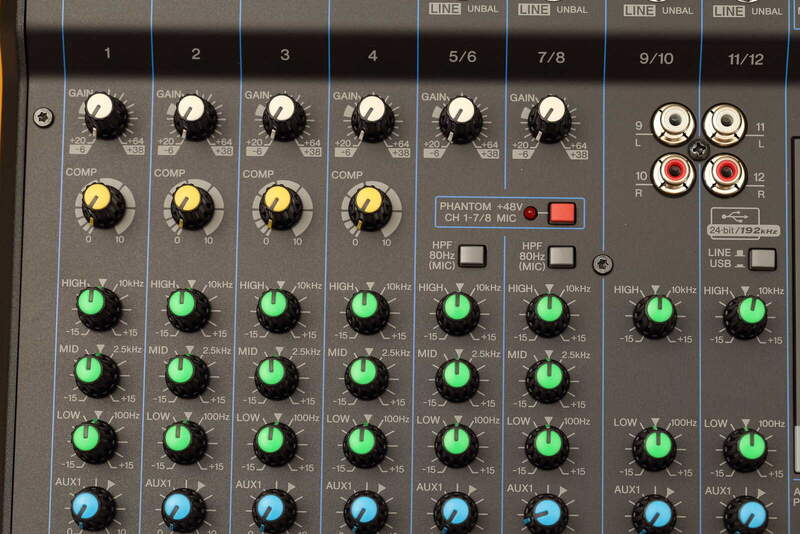Click the green MID EQ knob on channel 5/6

tap(457, 378)
